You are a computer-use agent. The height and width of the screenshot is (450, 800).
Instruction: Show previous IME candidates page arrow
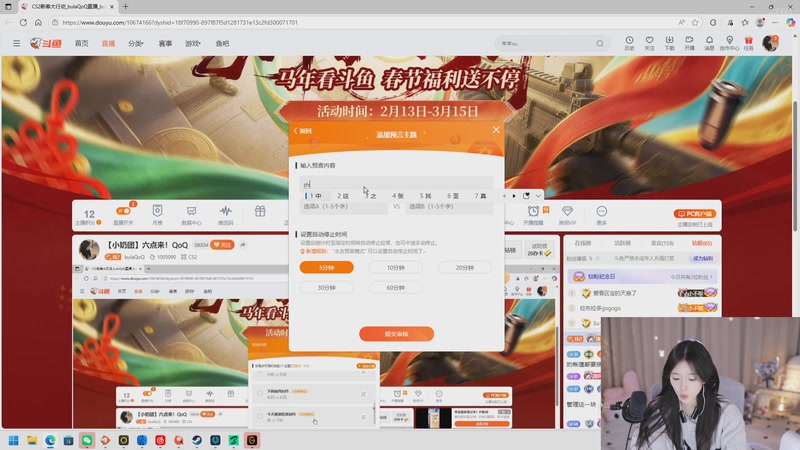point(505,196)
